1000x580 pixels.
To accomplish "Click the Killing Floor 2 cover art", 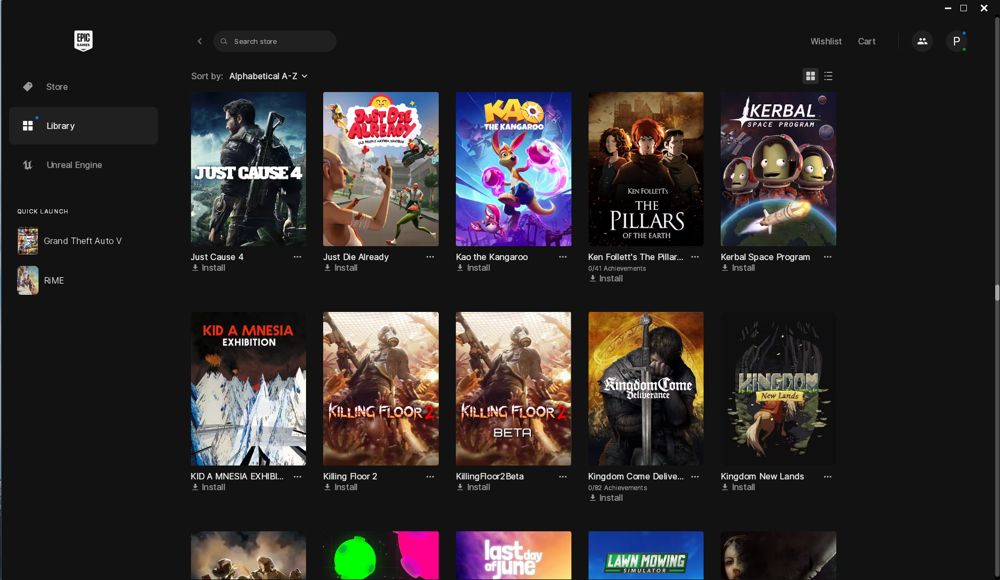I will [x=381, y=389].
